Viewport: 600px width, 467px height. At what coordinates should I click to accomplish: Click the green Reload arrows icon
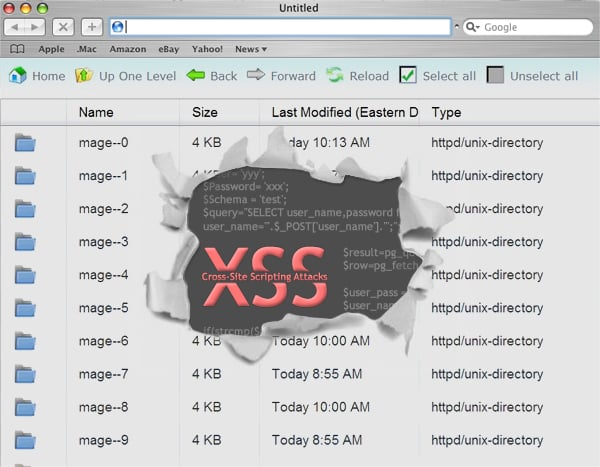[335, 75]
